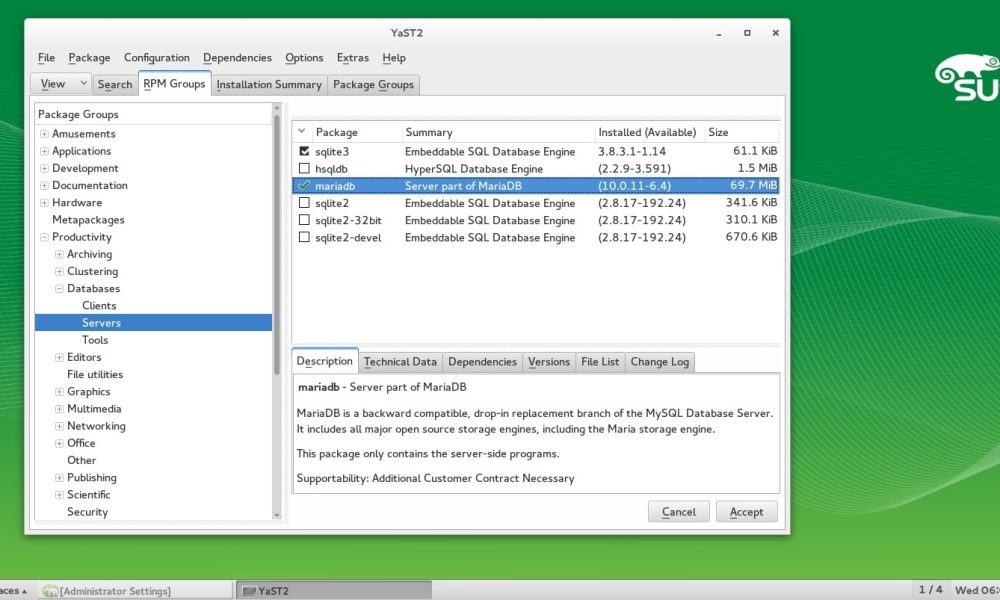The height and width of the screenshot is (600, 1000).
Task: Check the hsqldb package checkbox
Action: tap(304, 168)
